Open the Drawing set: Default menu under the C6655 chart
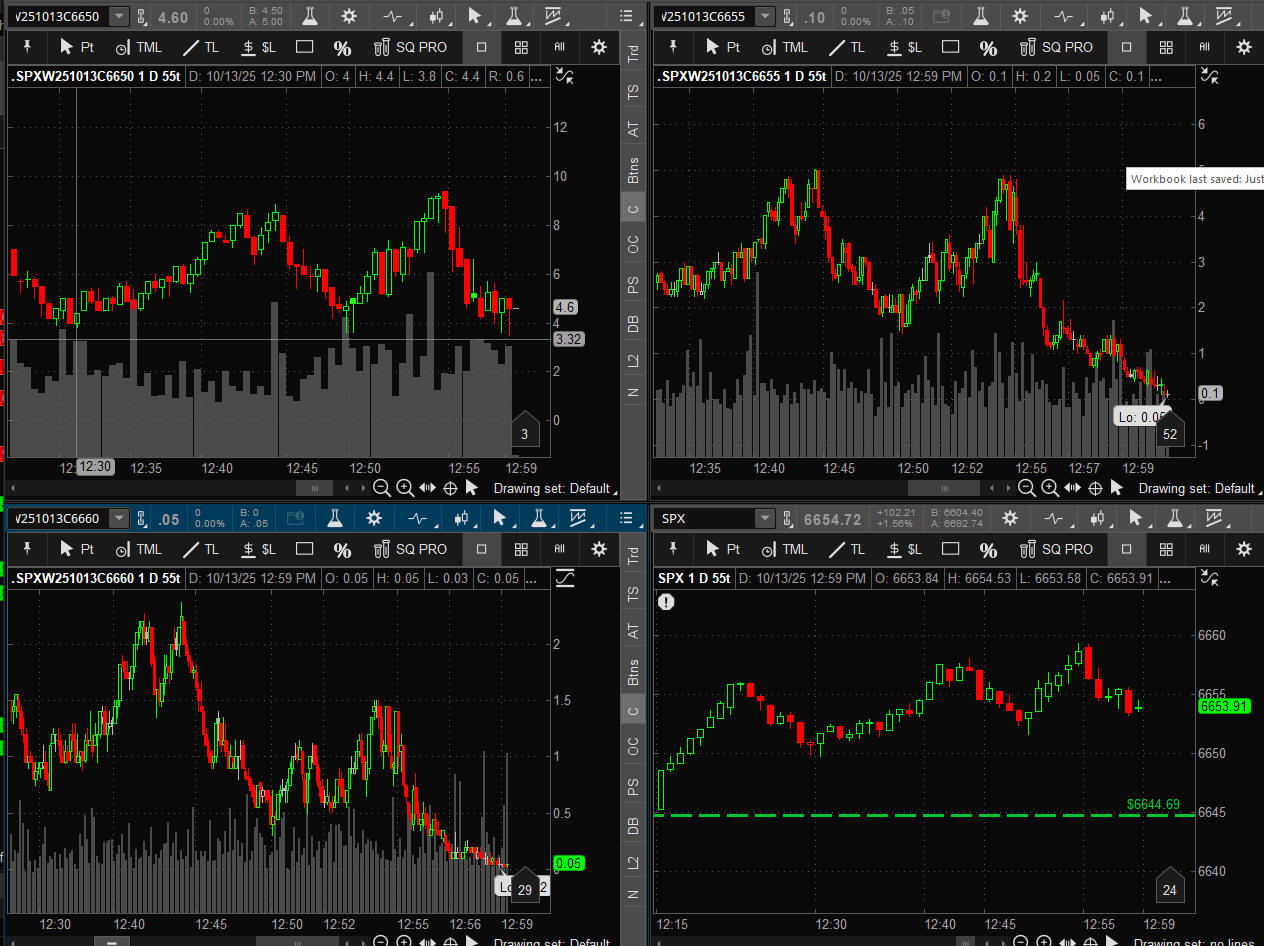 pyautogui.click(x=1198, y=488)
